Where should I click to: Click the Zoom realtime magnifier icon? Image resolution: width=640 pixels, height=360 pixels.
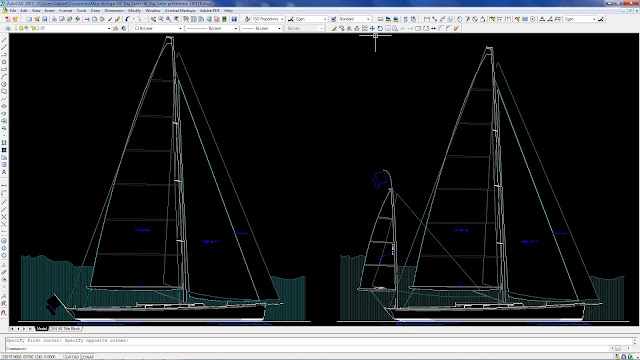click(161, 19)
